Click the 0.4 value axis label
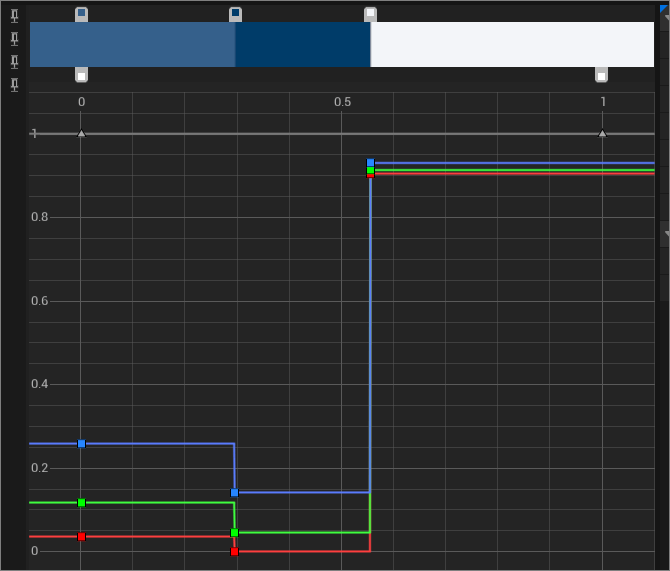Image resolution: width=670 pixels, height=571 pixels. pyautogui.click(x=40, y=384)
